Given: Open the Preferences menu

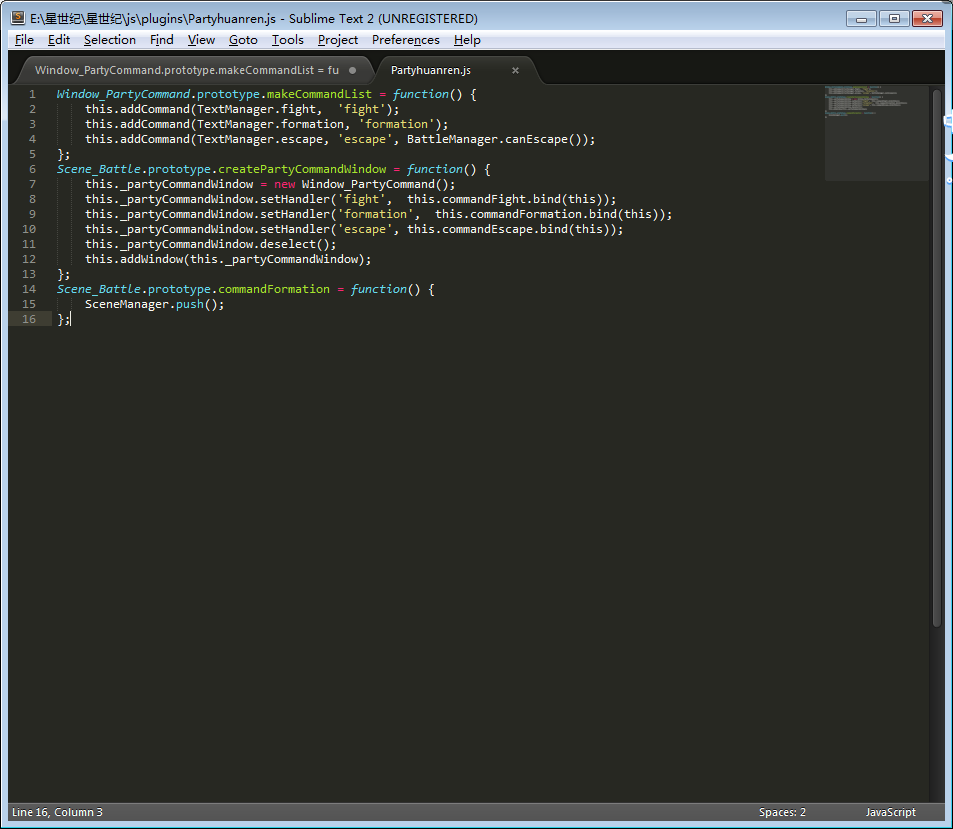Looking at the screenshot, I should (x=405, y=40).
